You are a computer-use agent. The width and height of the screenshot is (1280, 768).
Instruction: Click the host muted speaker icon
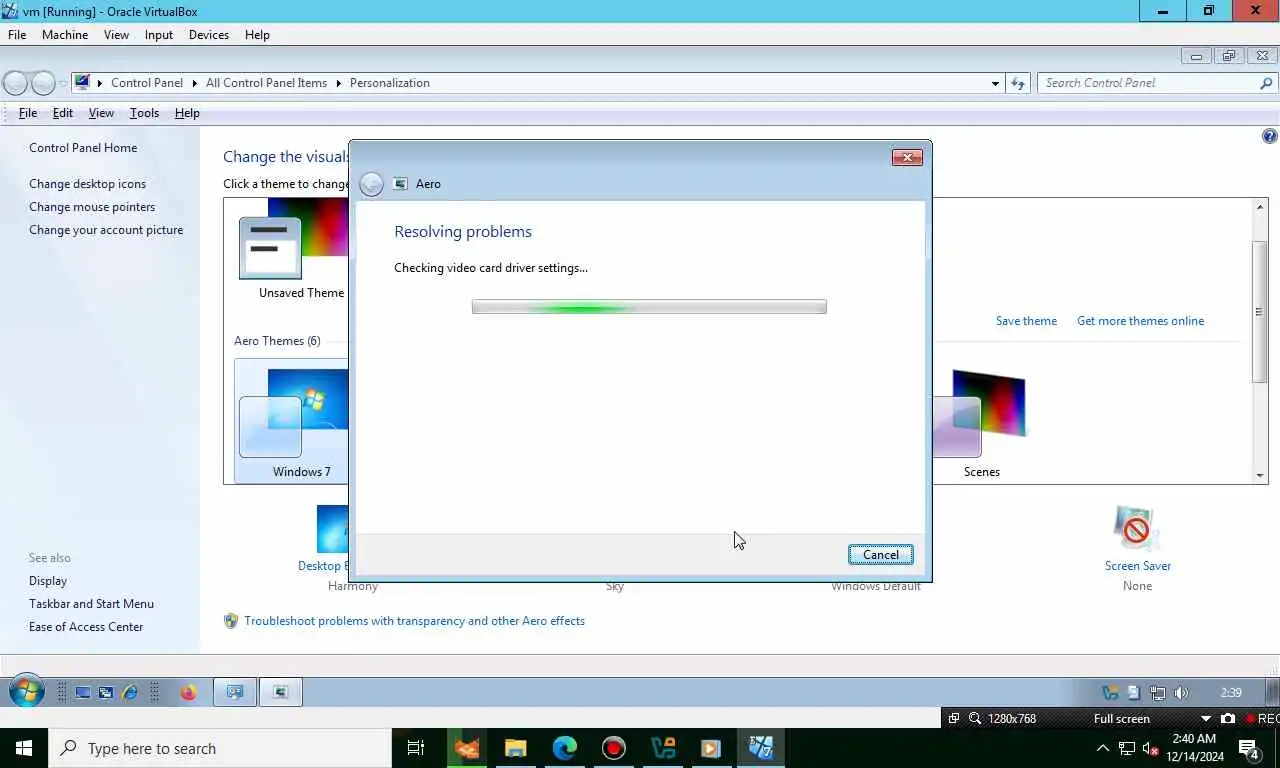tap(1150, 748)
